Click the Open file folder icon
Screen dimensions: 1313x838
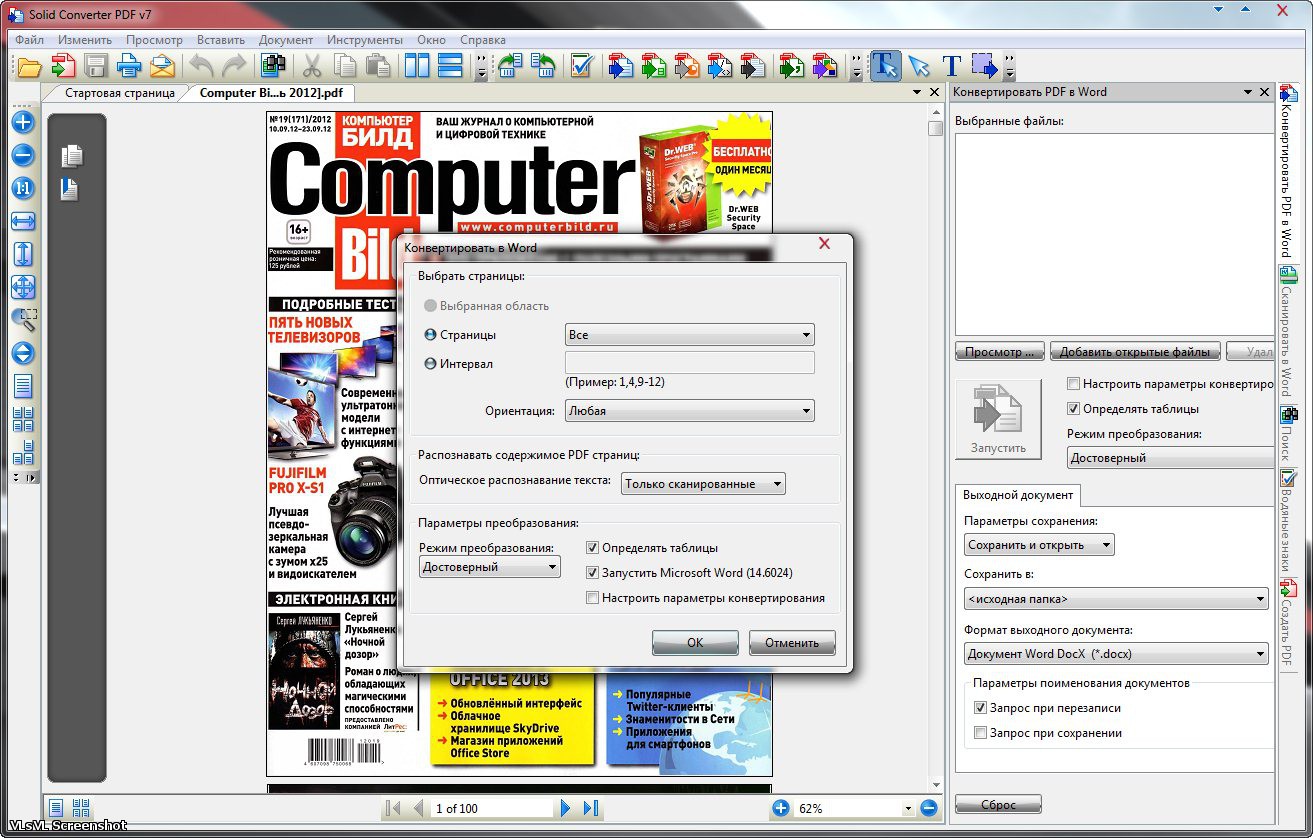point(30,67)
